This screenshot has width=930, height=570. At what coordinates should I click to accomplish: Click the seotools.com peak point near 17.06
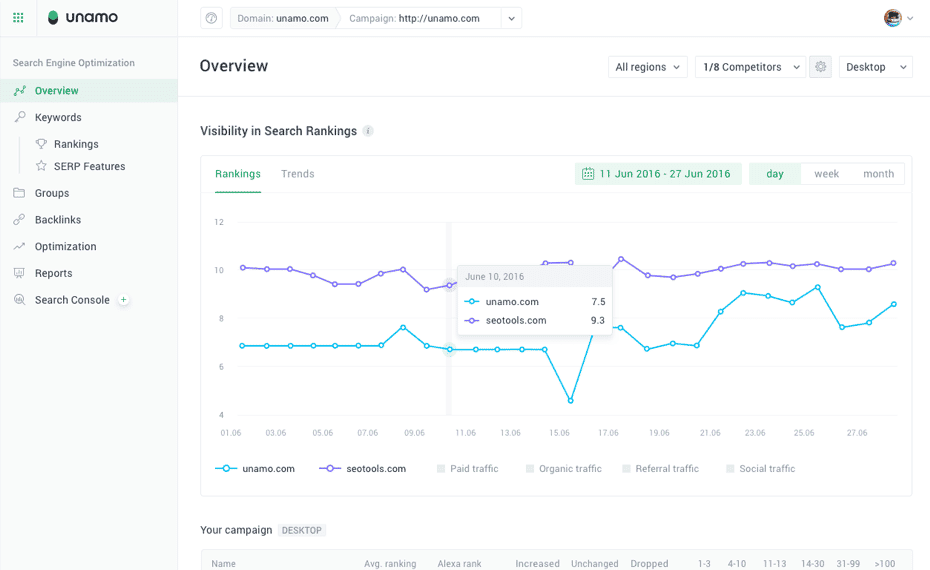tap(621, 259)
